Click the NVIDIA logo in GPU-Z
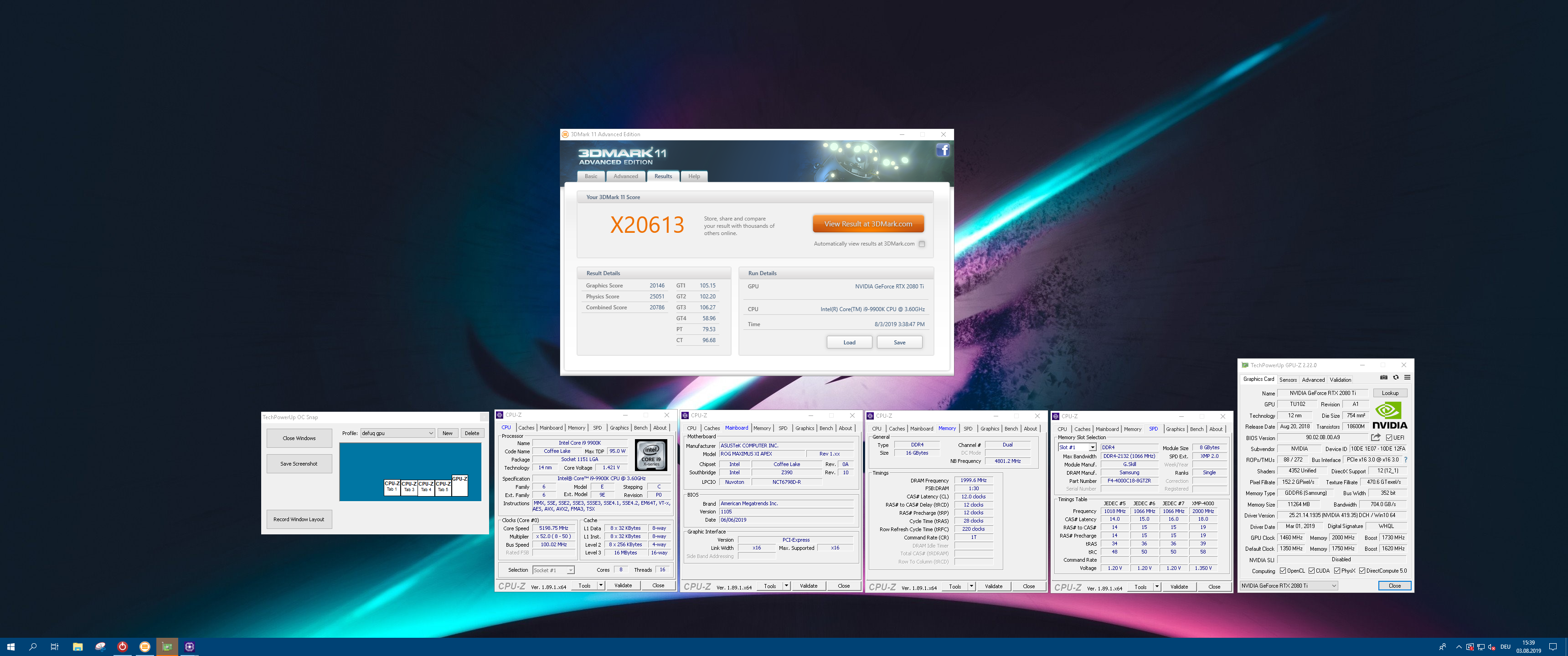This screenshot has width=1568, height=656. click(1390, 415)
